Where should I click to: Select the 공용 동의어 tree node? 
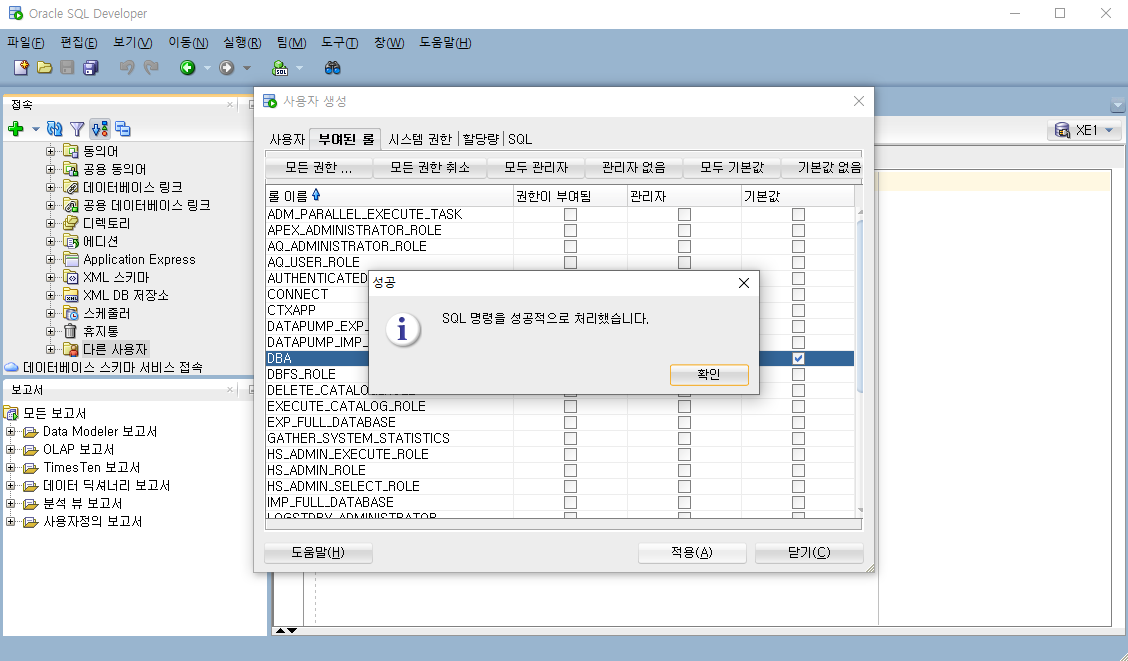click(114, 170)
